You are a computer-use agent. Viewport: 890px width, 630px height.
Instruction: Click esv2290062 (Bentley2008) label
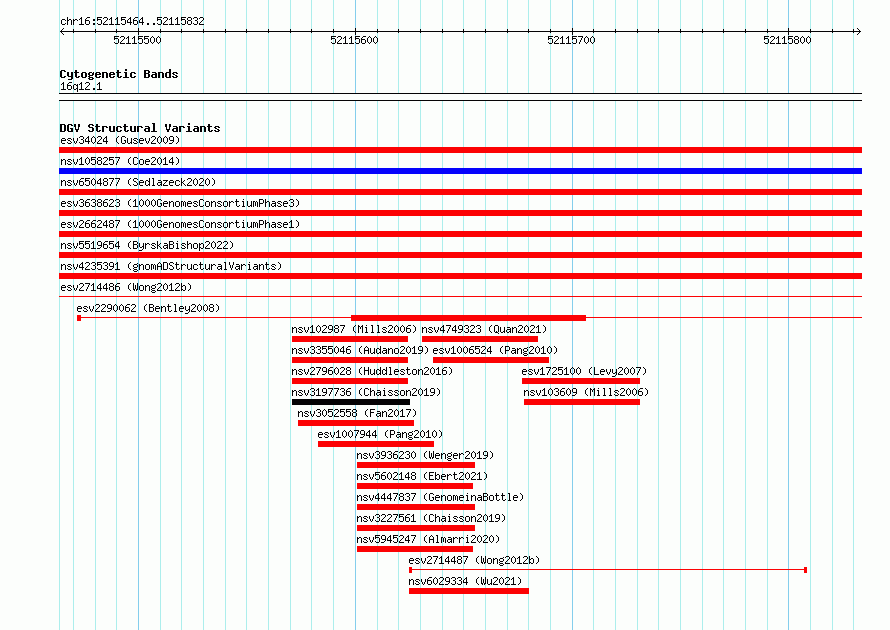coord(148,308)
